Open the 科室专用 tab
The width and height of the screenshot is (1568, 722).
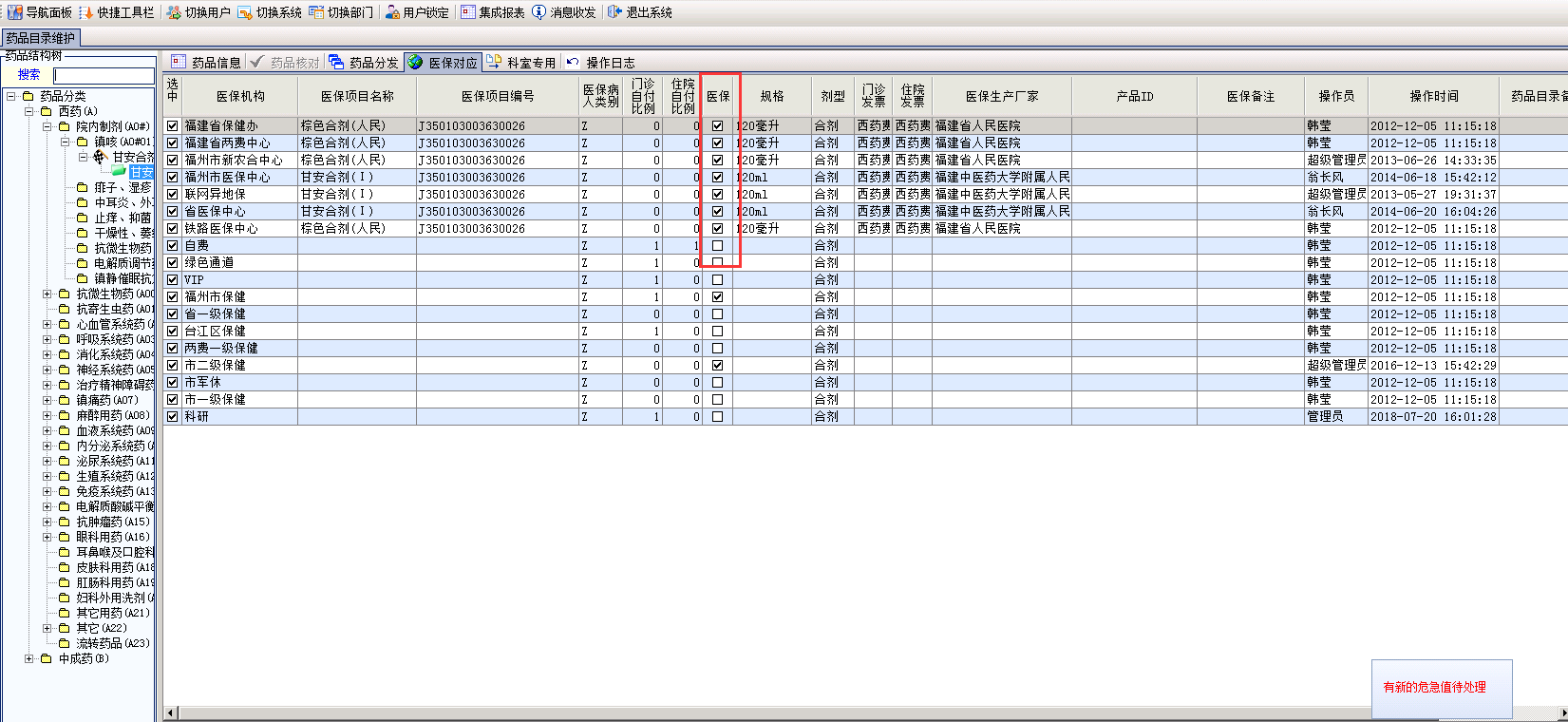coord(521,63)
